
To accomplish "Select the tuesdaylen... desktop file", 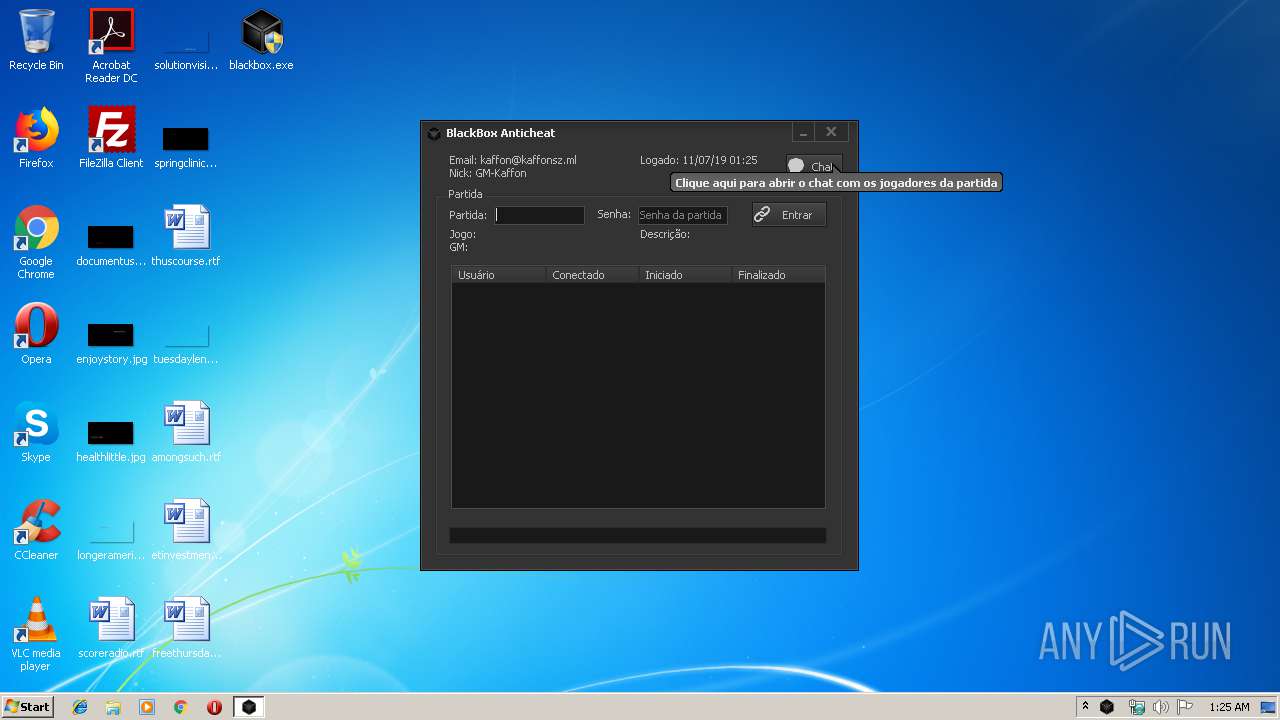I will coord(186,343).
